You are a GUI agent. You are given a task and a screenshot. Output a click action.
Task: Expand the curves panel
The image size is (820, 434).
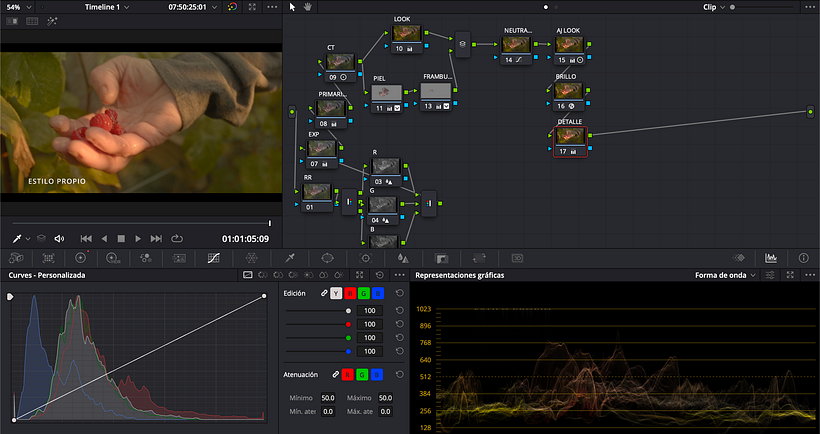tap(359, 275)
